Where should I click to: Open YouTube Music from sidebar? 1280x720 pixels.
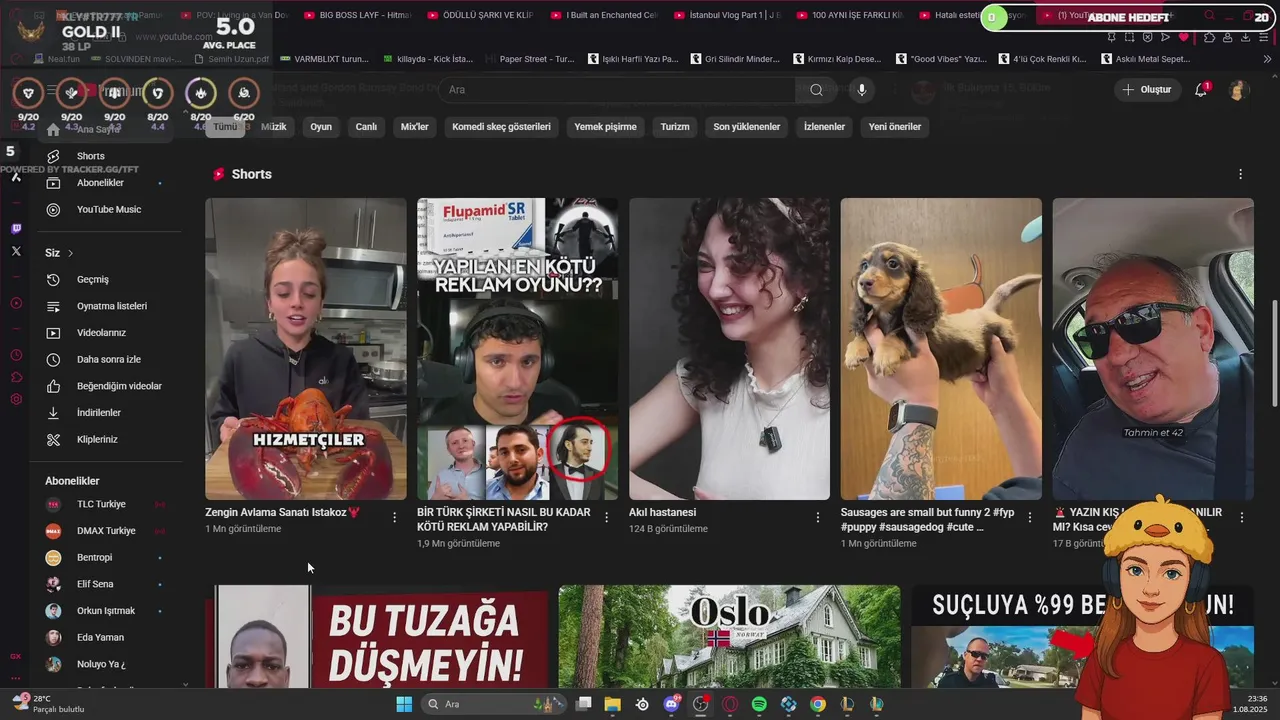coord(110,209)
